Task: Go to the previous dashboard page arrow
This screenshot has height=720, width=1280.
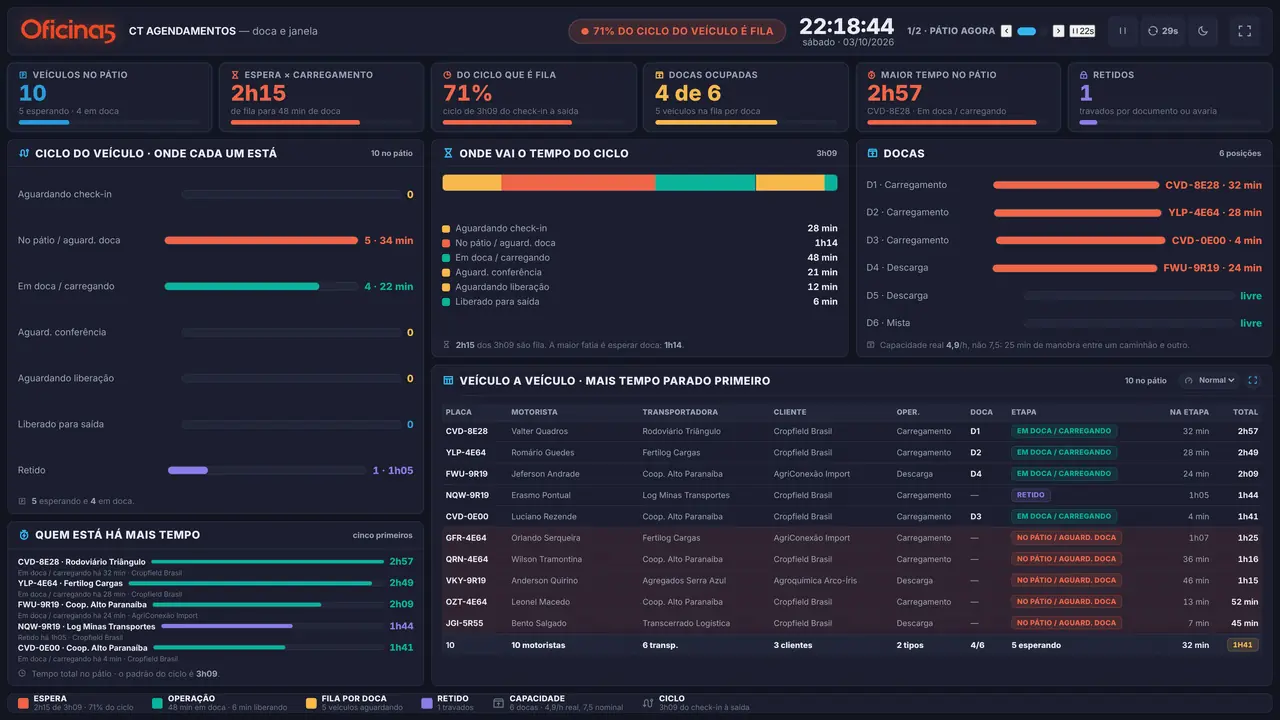Action: tap(1006, 31)
